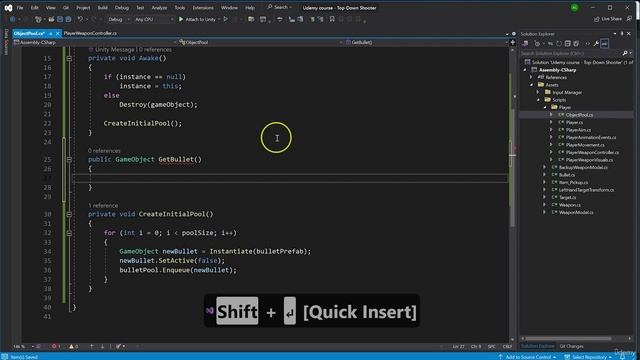The height and width of the screenshot is (360, 640).
Task: Click Start Without Debugging outline play icon
Action: [226, 19]
